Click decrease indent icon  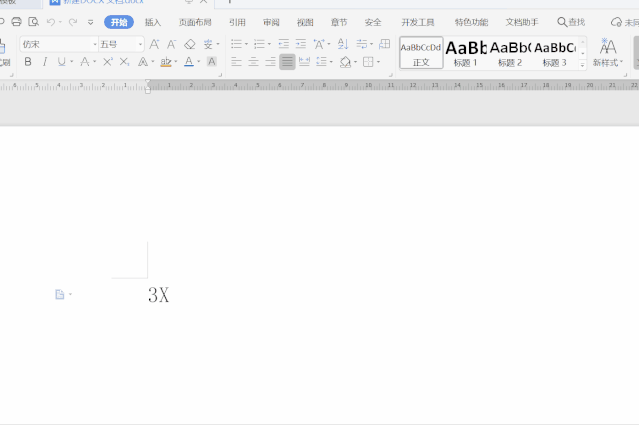pyautogui.click(x=284, y=44)
